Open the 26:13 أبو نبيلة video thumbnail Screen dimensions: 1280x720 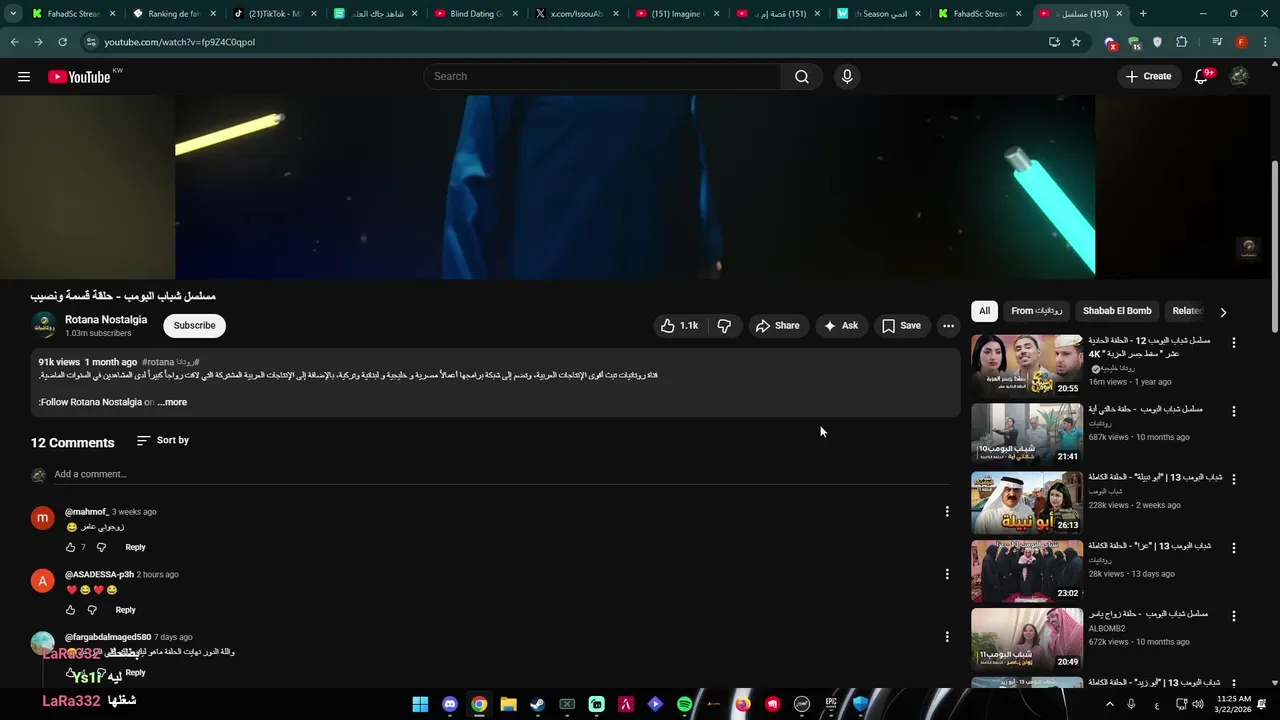(x=1027, y=503)
